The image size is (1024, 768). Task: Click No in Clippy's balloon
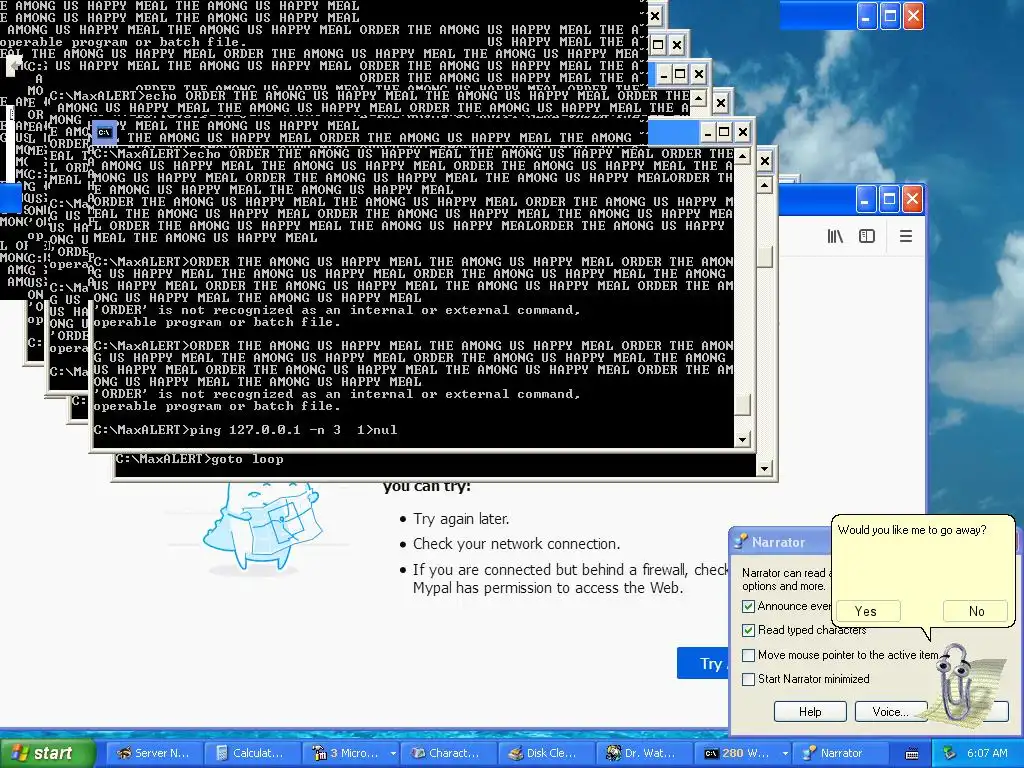[x=976, y=611]
